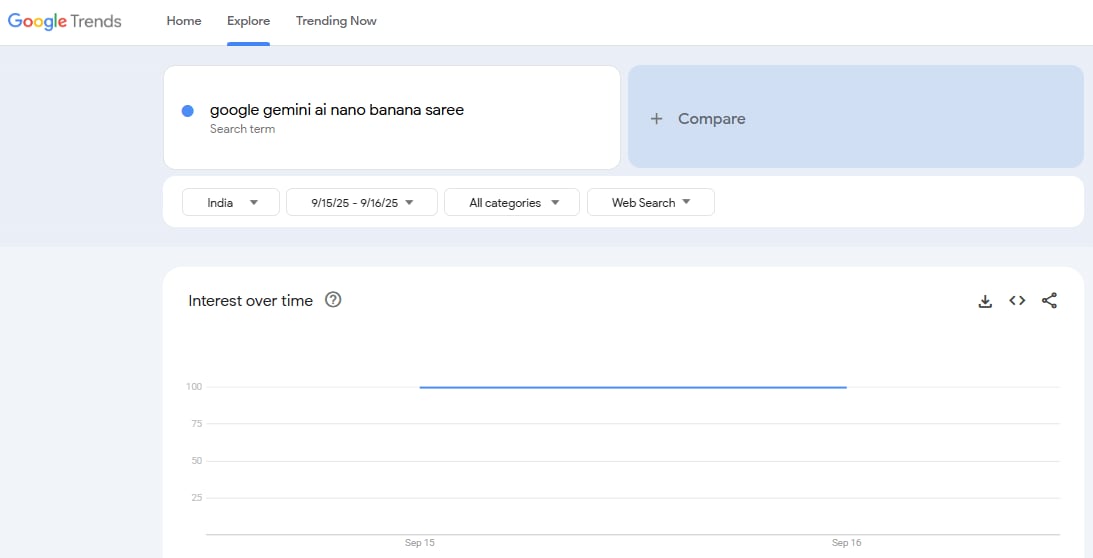The width and height of the screenshot is (1093, 558).
Task: Open the India region dropdown
Action: pyautogui.click(x=231, y=202)
